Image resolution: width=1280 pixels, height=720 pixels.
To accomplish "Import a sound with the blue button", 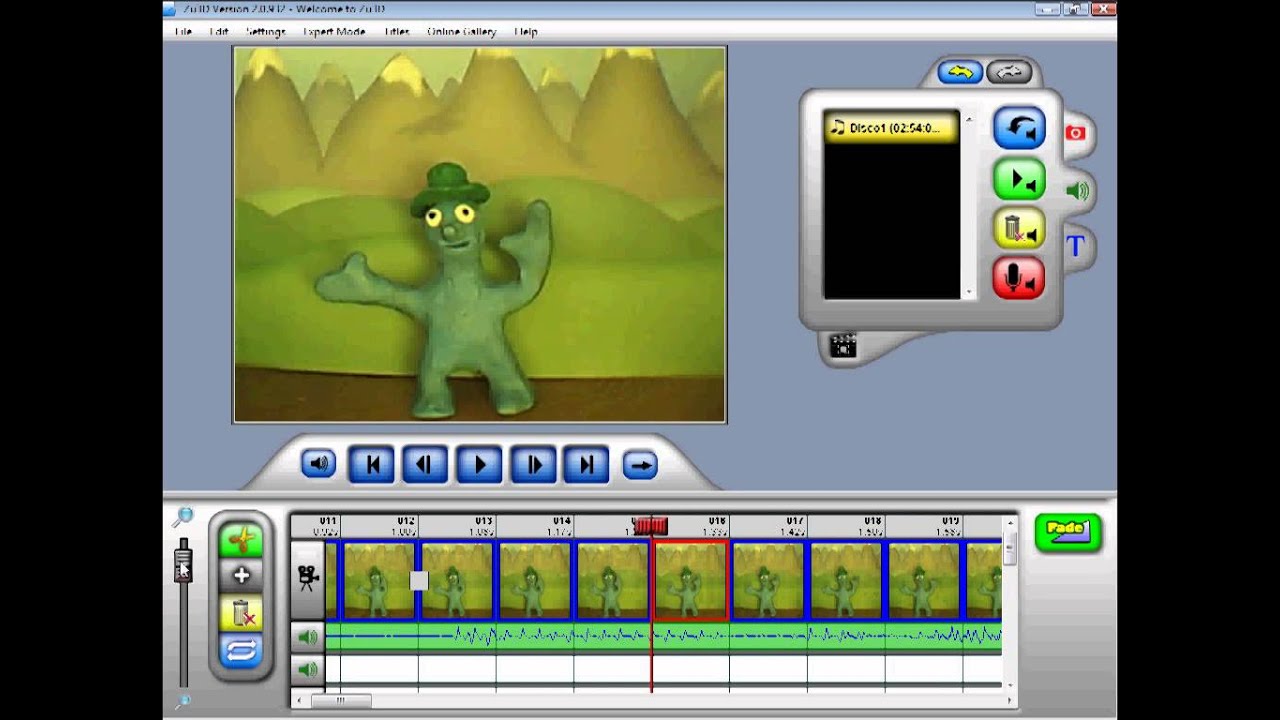I will tap(1019, 128).
